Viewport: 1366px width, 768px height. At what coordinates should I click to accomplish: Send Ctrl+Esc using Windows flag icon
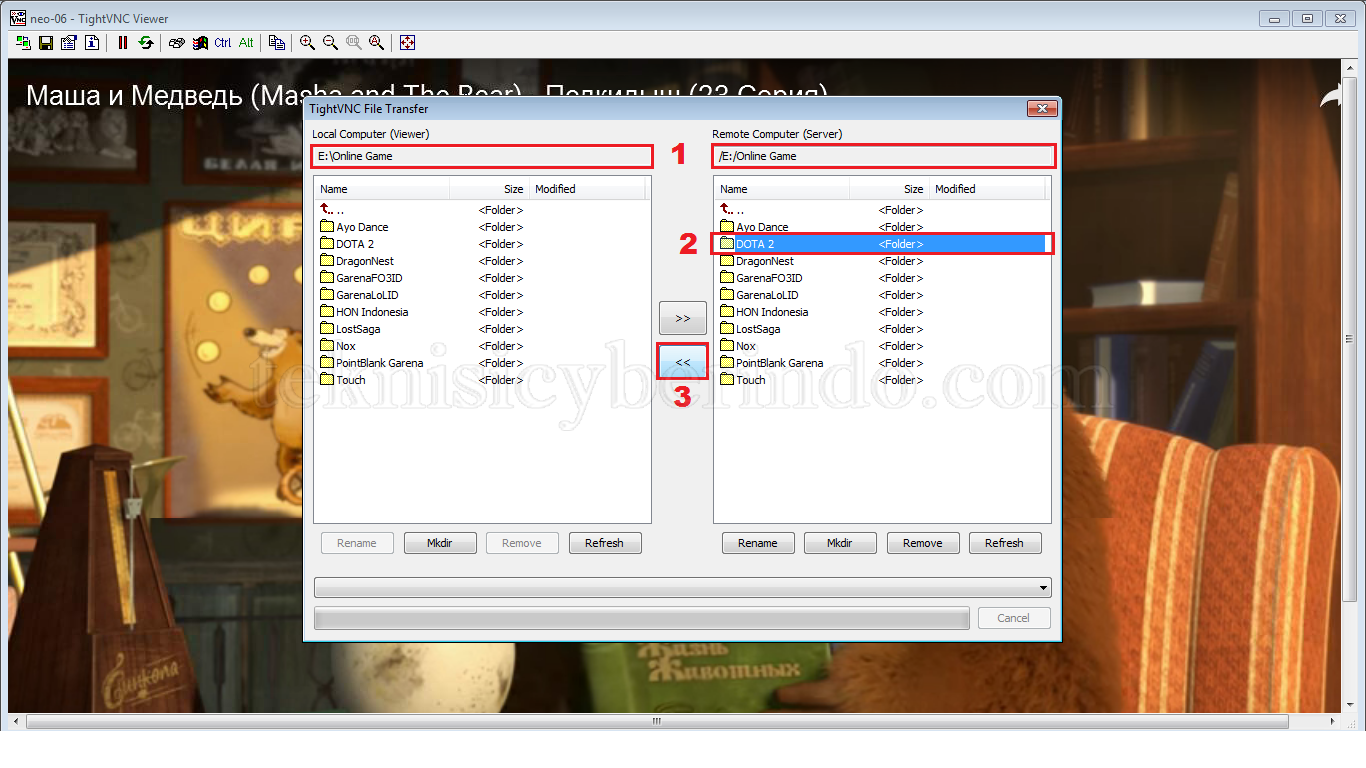pos(200,43)
